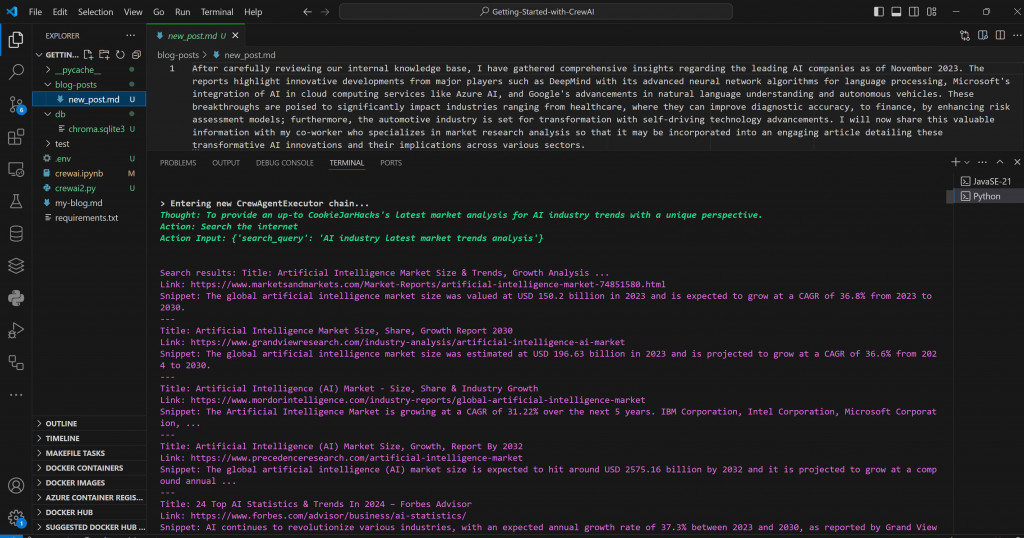Select the Python terminal instance
Viewport: 1024px width, 538px height.
click(985, 196)
